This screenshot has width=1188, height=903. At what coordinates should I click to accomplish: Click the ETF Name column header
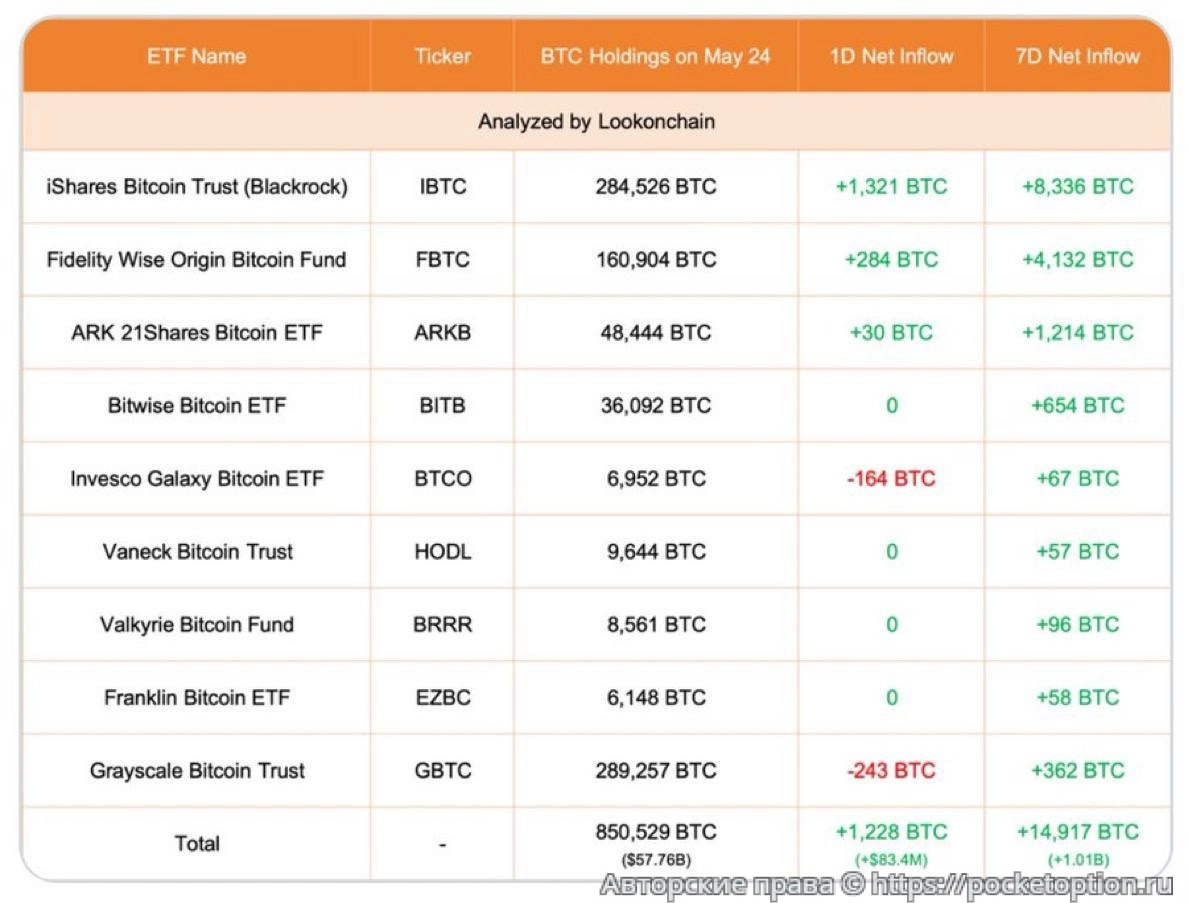(196, 56)
